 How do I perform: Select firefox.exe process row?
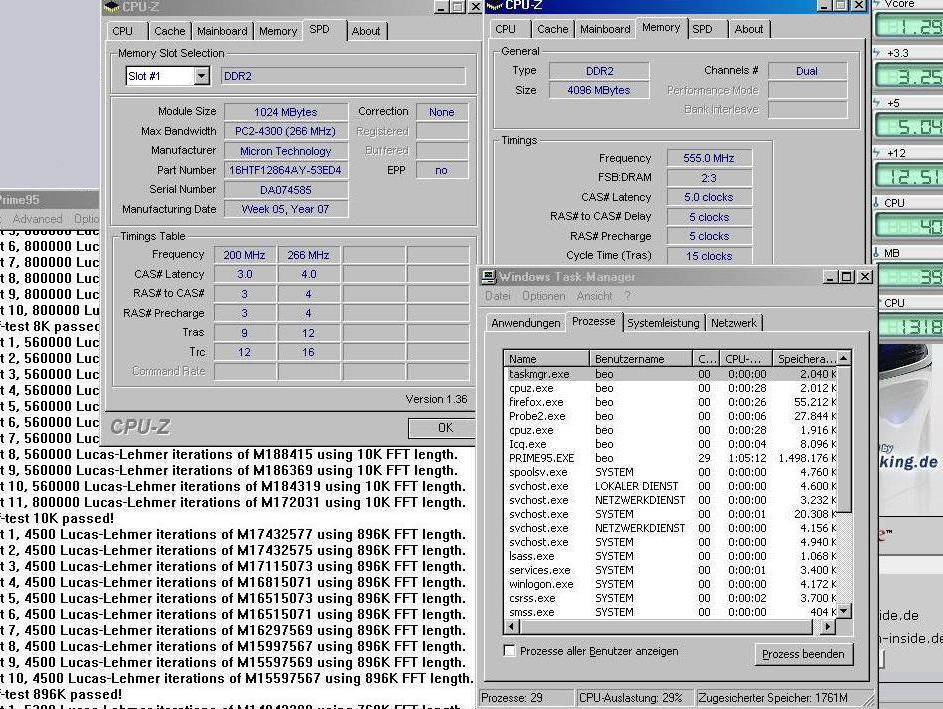[671, 402]
